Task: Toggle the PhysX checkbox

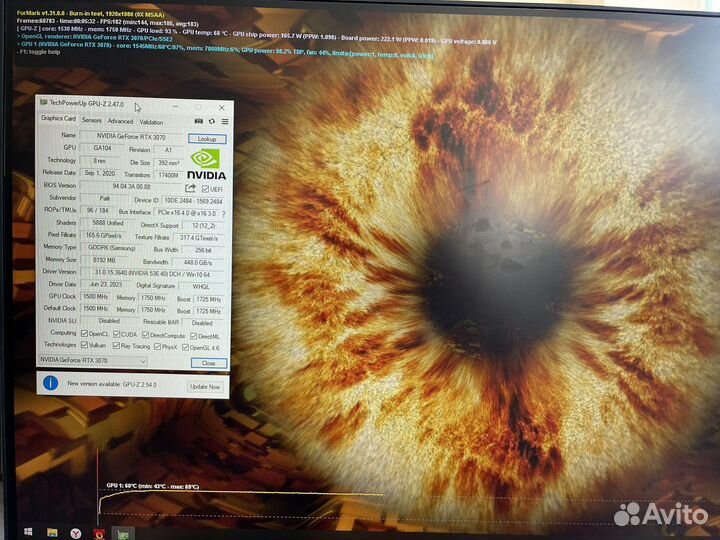Action: point(158,347)
